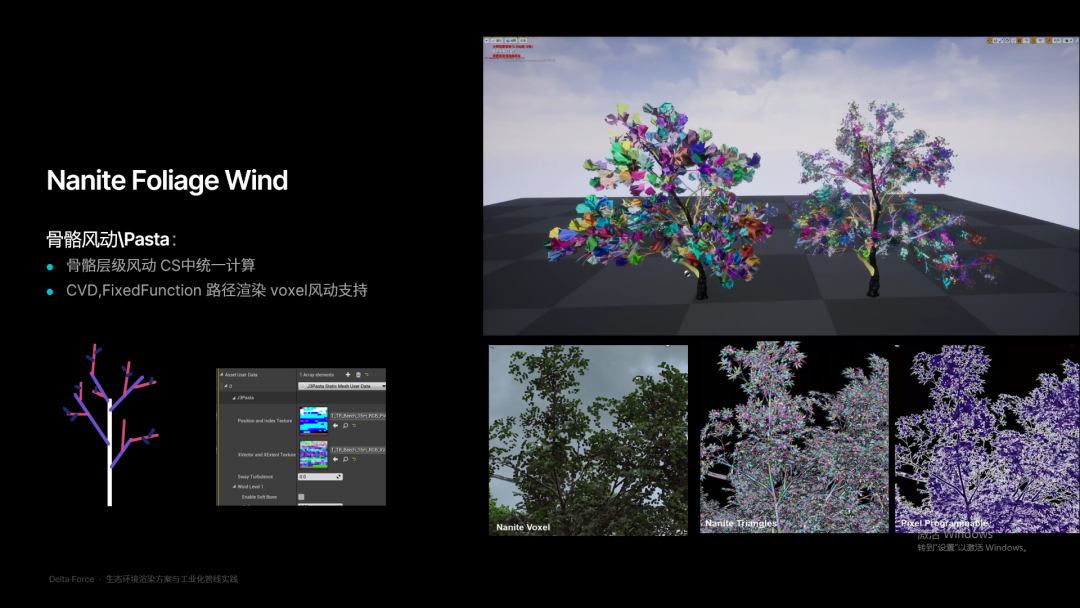Toggle scale snapping in the viewport toolbar
The width and height of the screenshot is (1080, 608).
pyautogui.click(x=1049, y=41)
